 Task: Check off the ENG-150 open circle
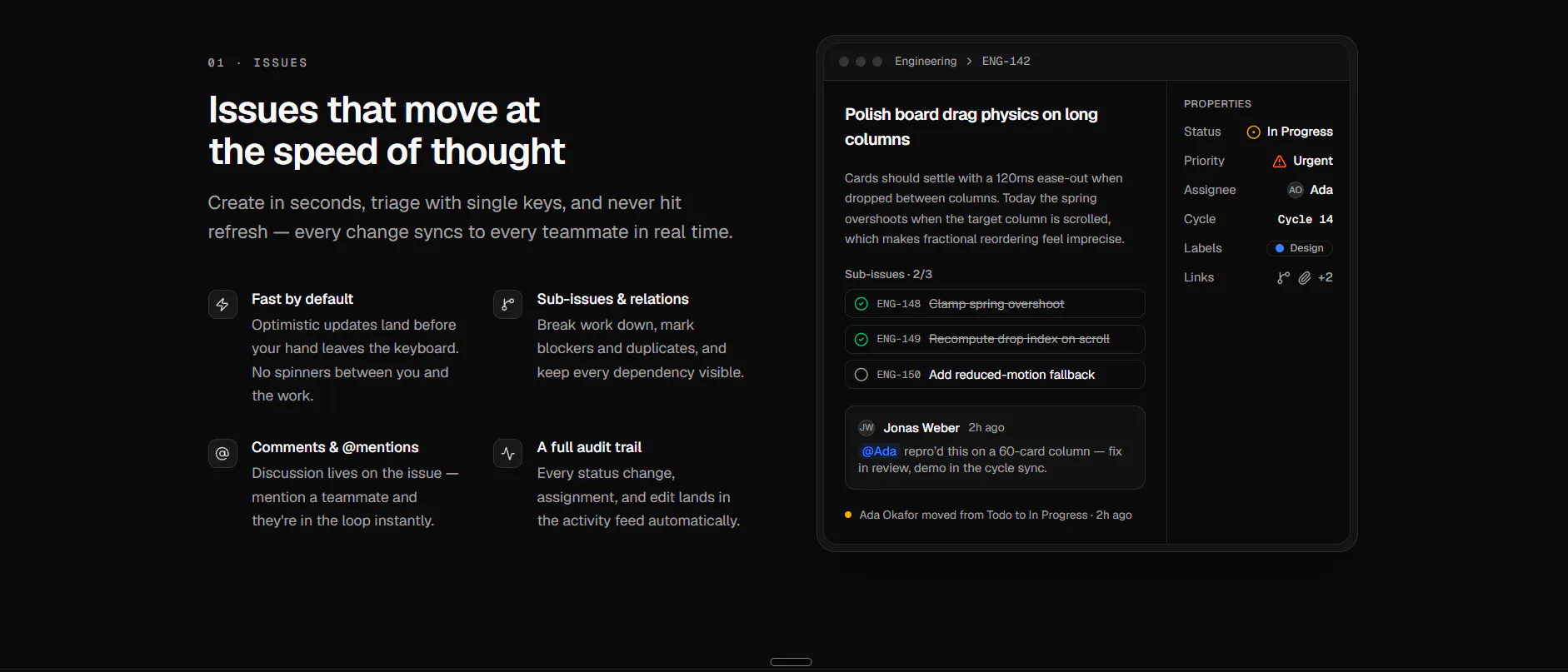[x=861, y=375]
